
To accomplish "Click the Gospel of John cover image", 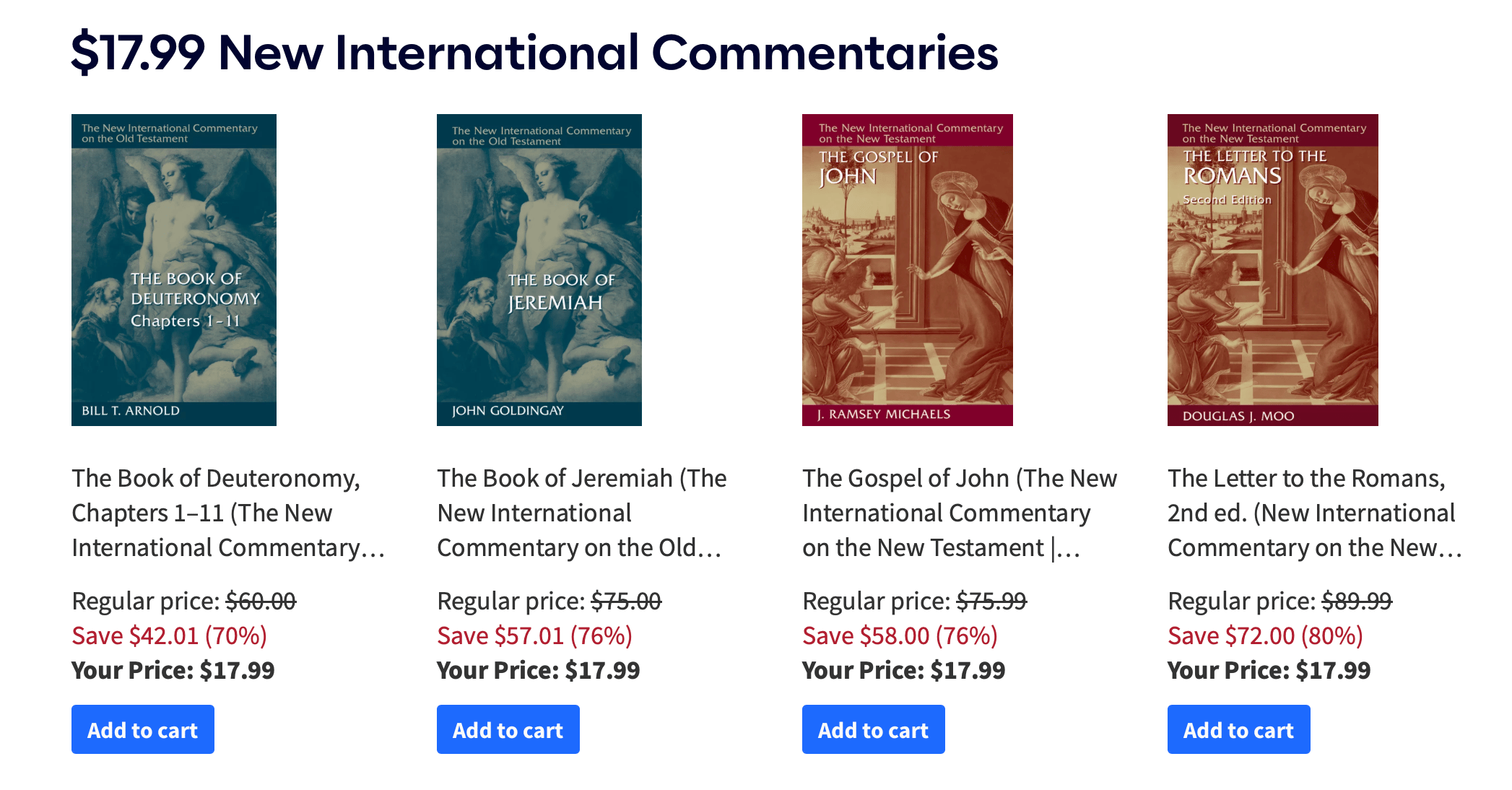I will click(907, 270).
